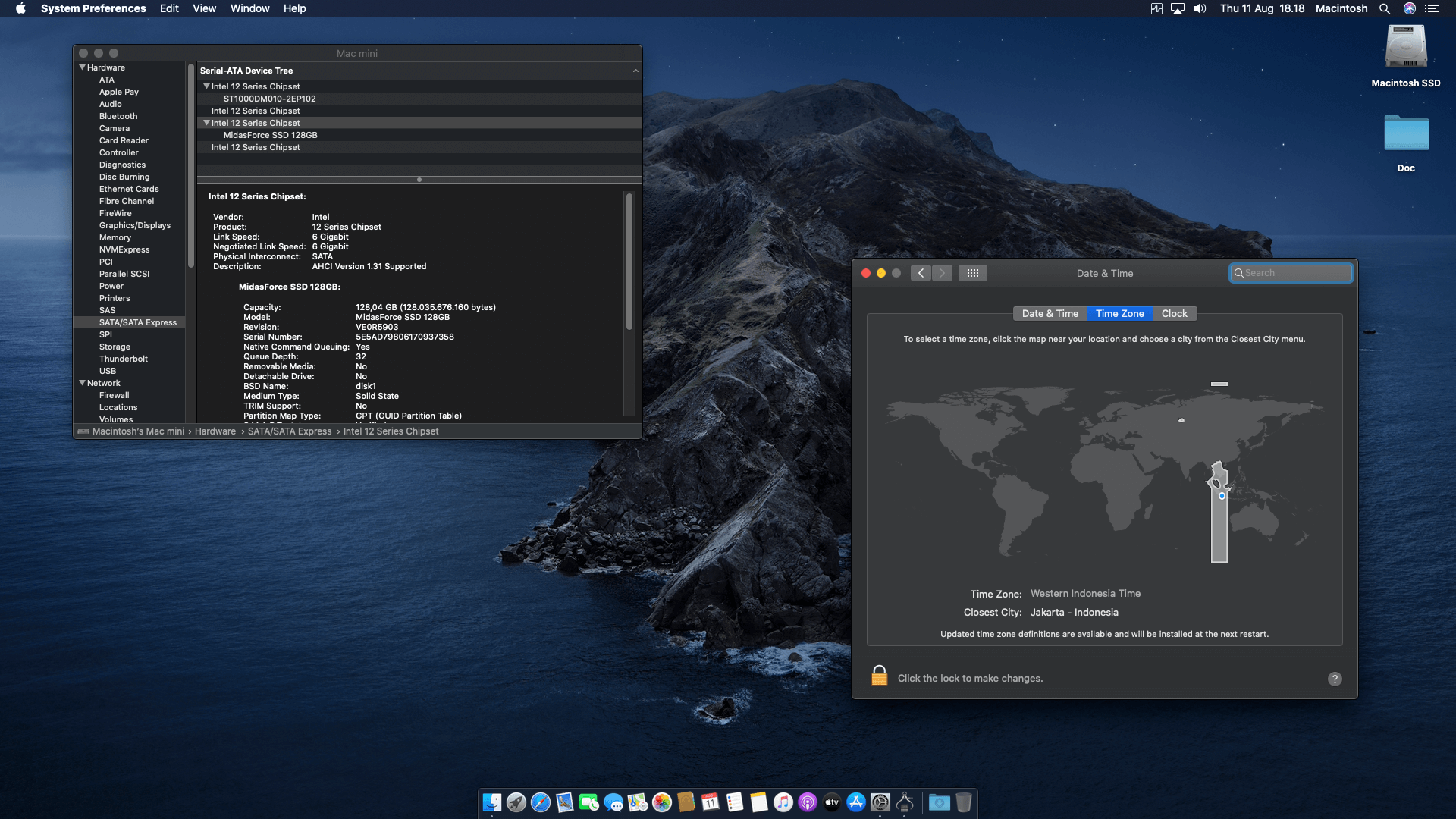Open Safari from the dock

(x=541, y=802)
